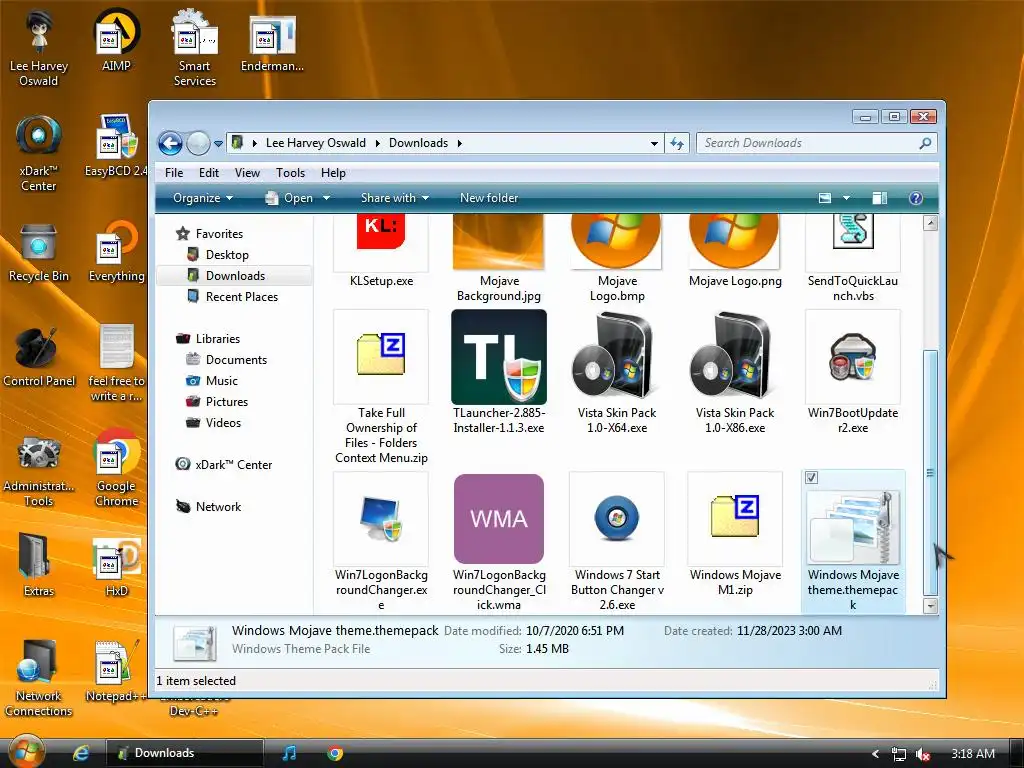
Task: Expand arrow after Lee Harvey Oswald breadcrumb
Action: (x=377, y=143)
